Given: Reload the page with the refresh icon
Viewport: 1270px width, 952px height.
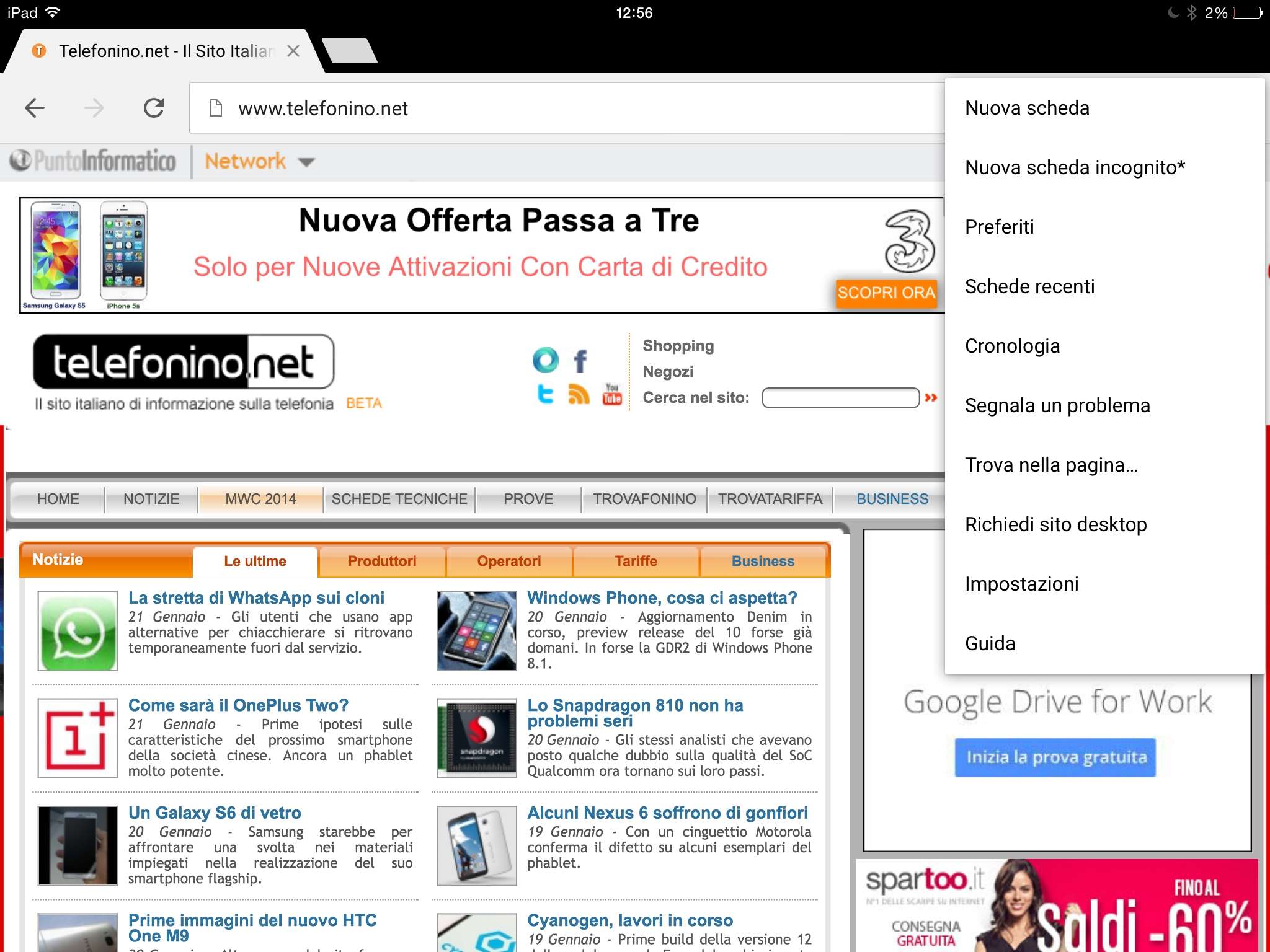Looking at the screenshot, I should 154,108.
